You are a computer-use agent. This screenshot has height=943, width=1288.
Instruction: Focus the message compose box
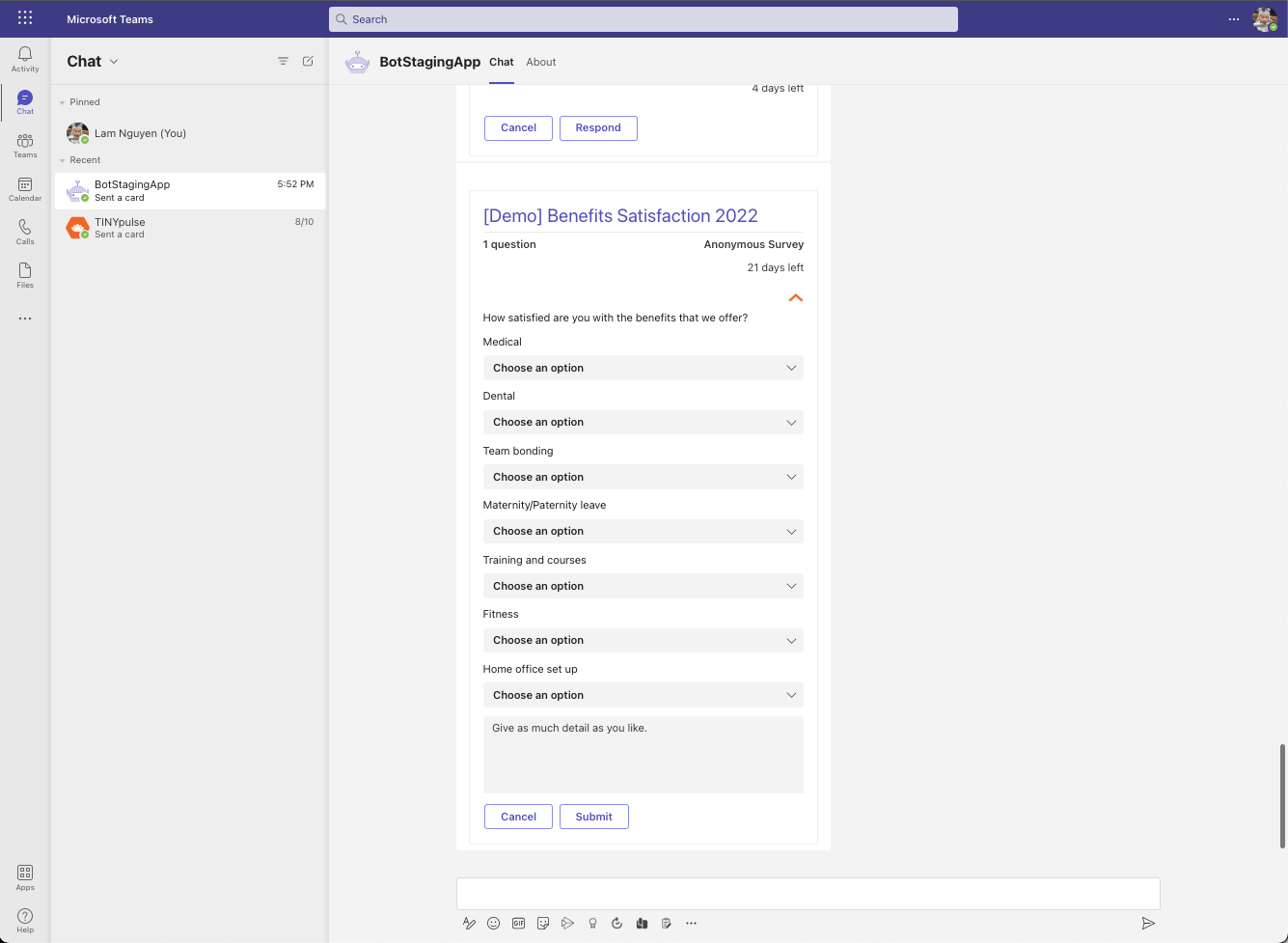(x=808, y=893)
